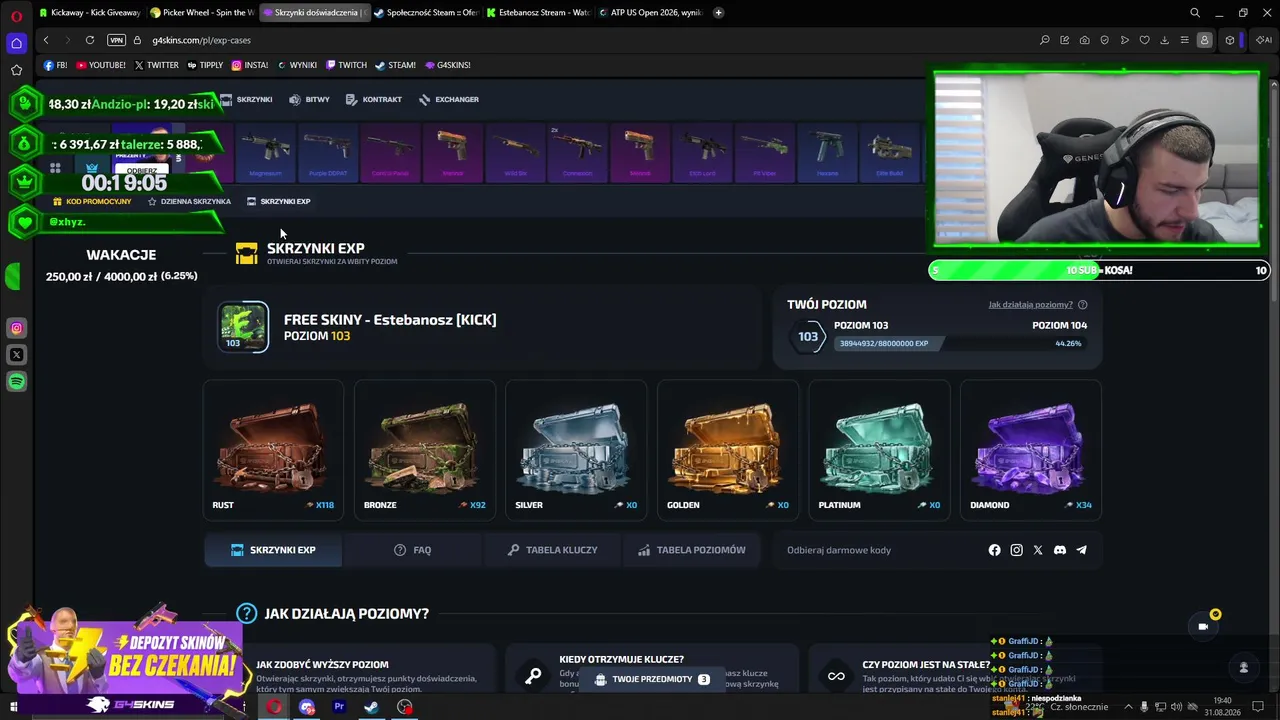Toggle the VPN badge in address bar
This screenshot has height=720, width=1280.
116,40
